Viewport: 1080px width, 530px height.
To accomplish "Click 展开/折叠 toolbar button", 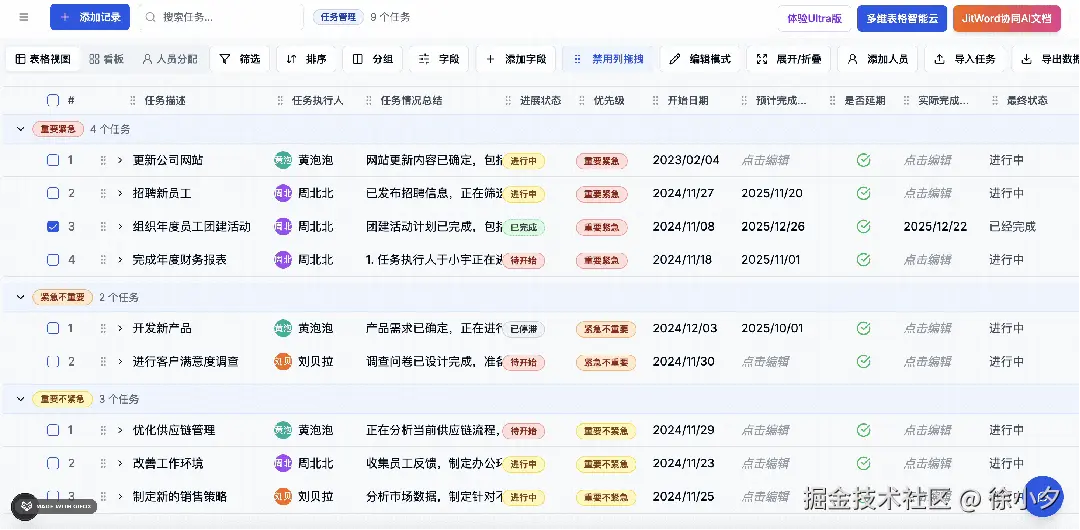I will point(789,59).
